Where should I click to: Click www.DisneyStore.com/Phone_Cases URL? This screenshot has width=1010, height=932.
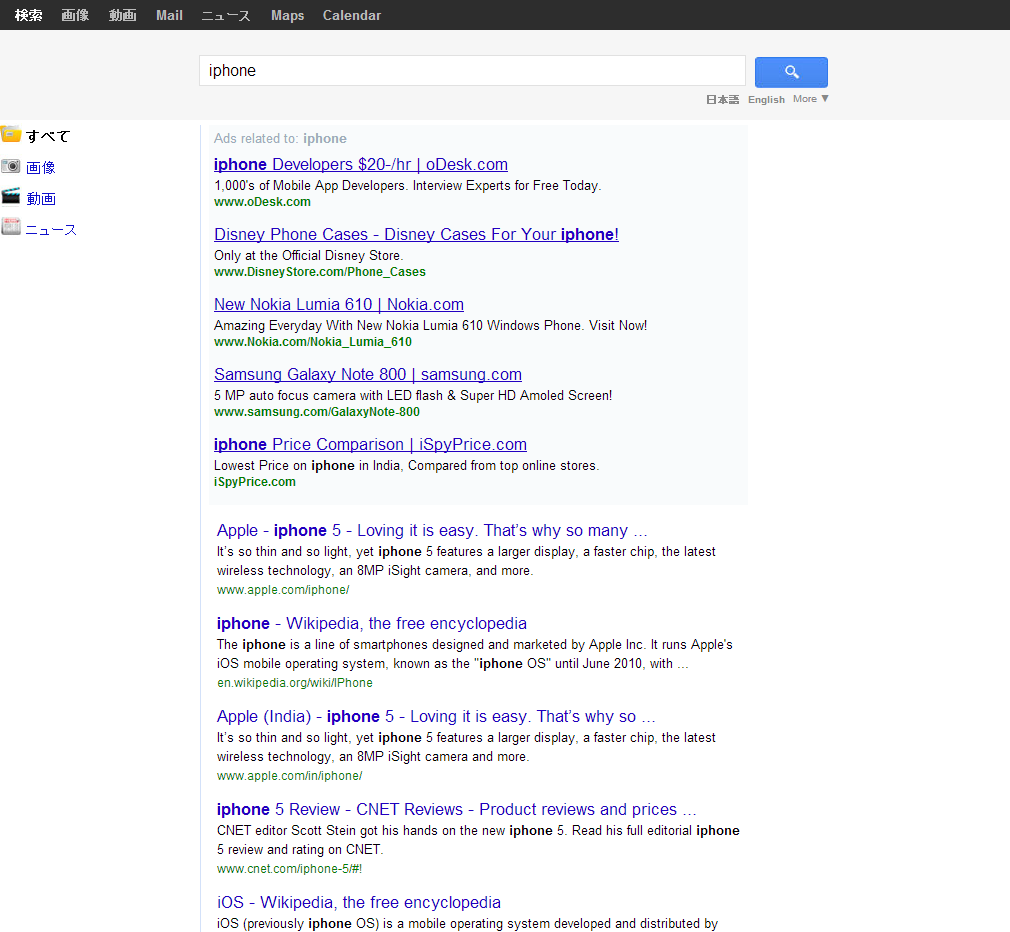[319, 272]
